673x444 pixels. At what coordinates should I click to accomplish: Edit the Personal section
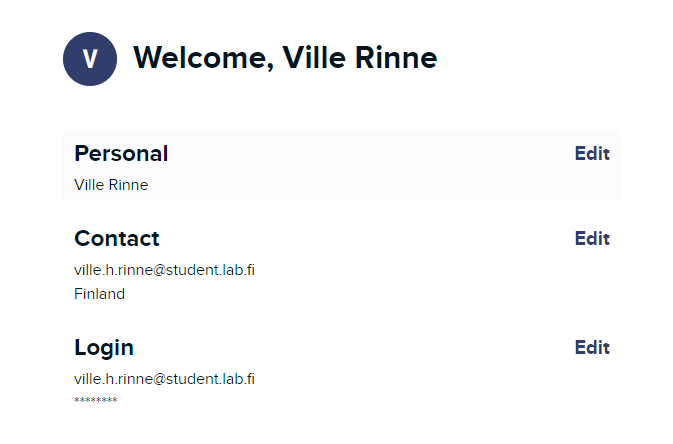coord(592,154)
